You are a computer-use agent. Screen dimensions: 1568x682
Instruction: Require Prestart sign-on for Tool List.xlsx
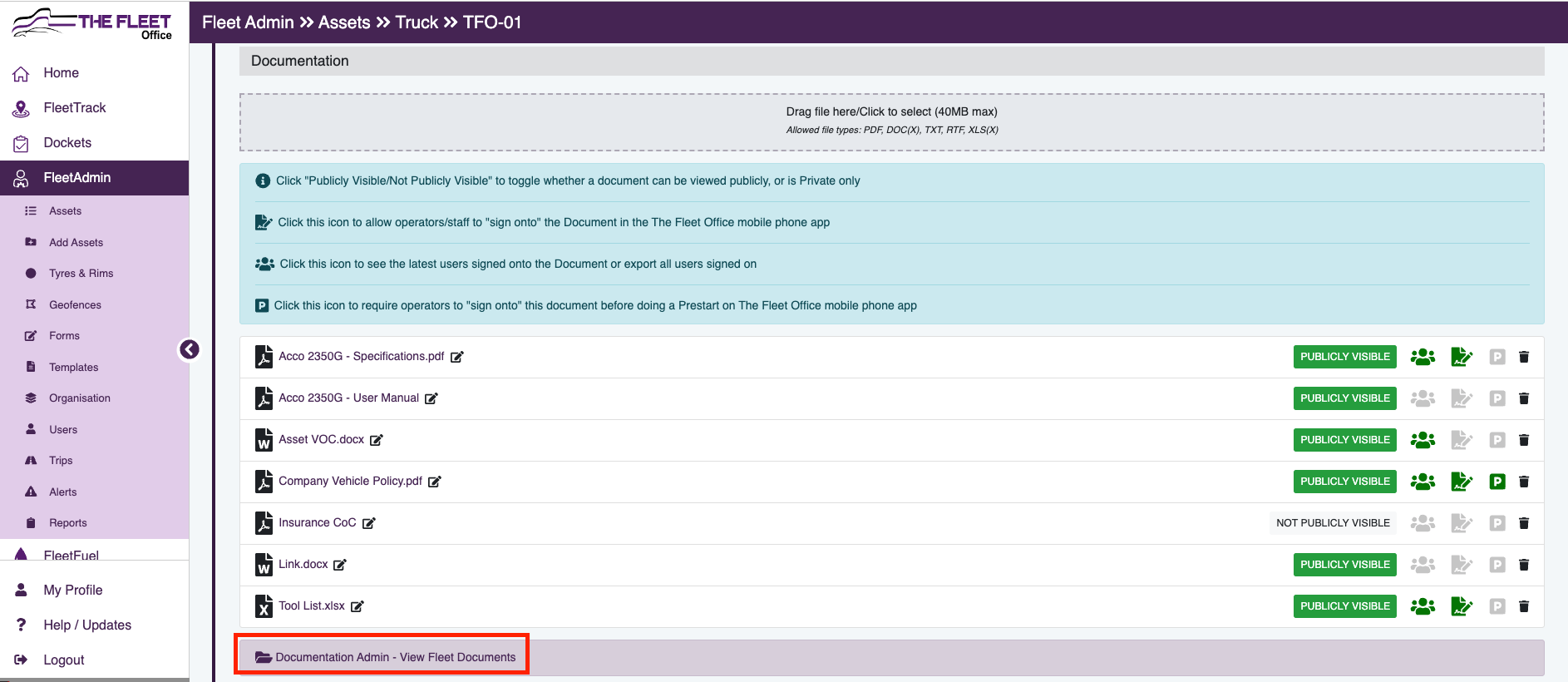point(1497,606)
